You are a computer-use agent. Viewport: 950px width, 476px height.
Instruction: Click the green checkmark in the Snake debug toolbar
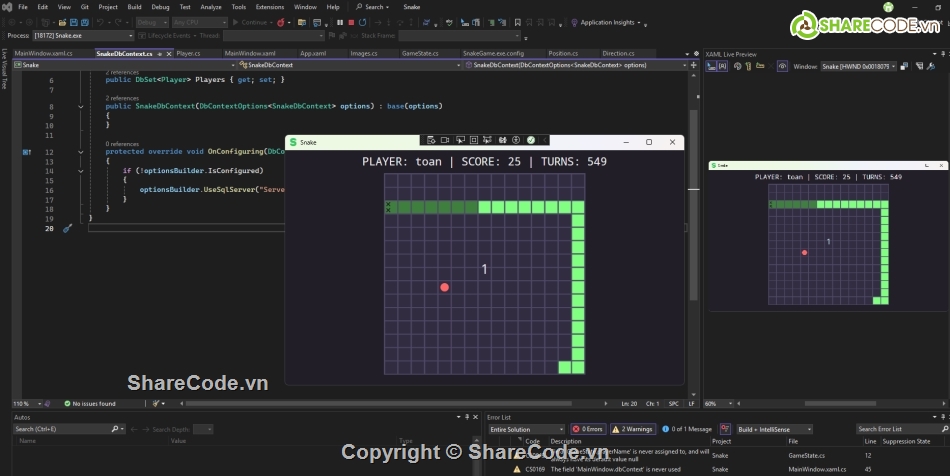[x=531, y=140]
